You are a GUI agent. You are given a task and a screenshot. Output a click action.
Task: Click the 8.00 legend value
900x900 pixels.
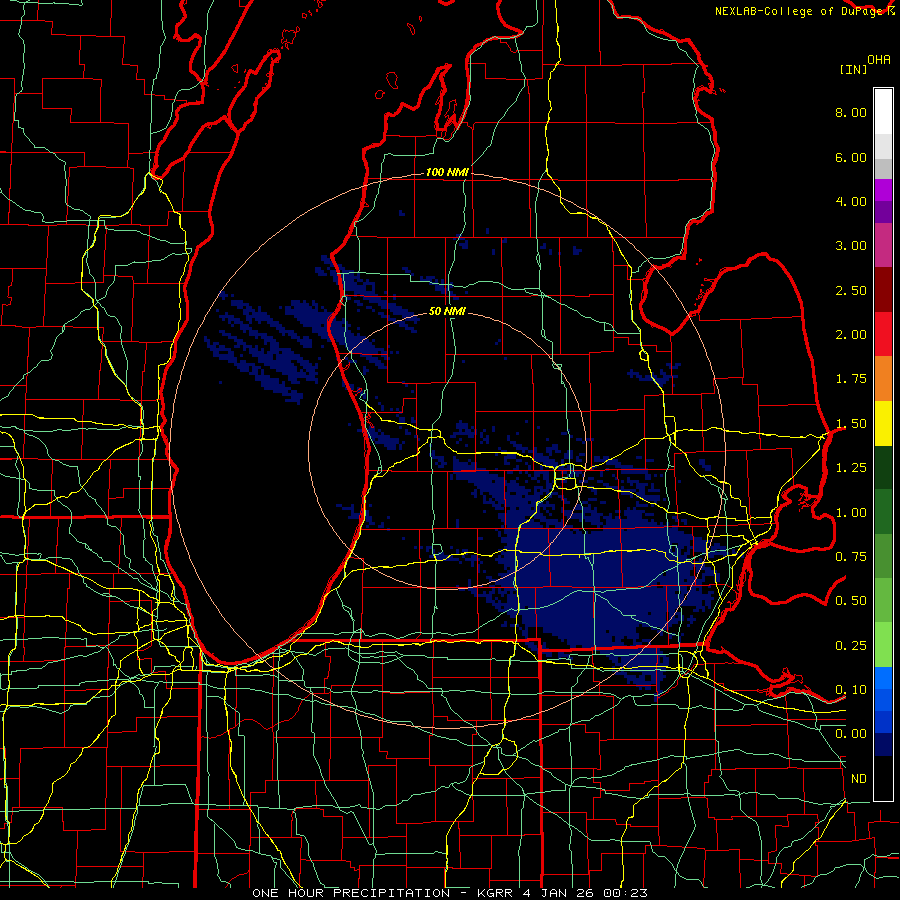click(x=851, y=112)
